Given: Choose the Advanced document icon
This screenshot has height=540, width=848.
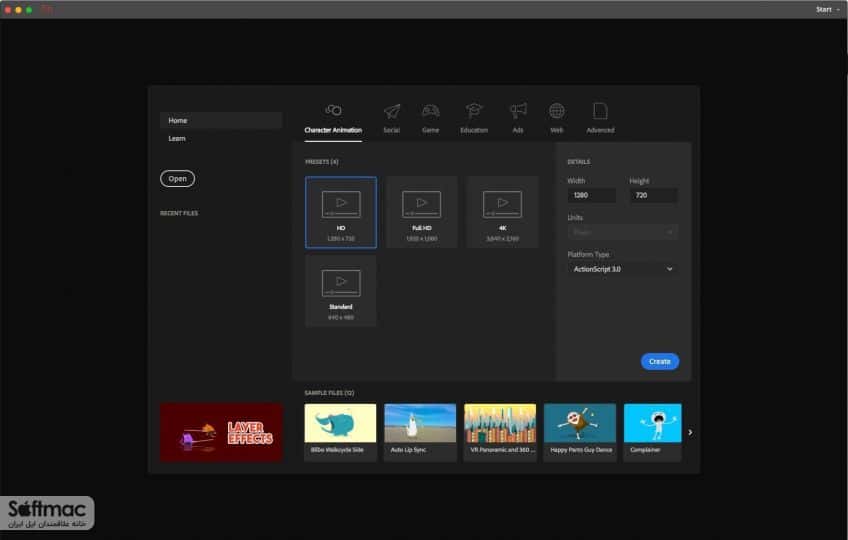Looking at the screenshot, I should click(600, 111).
